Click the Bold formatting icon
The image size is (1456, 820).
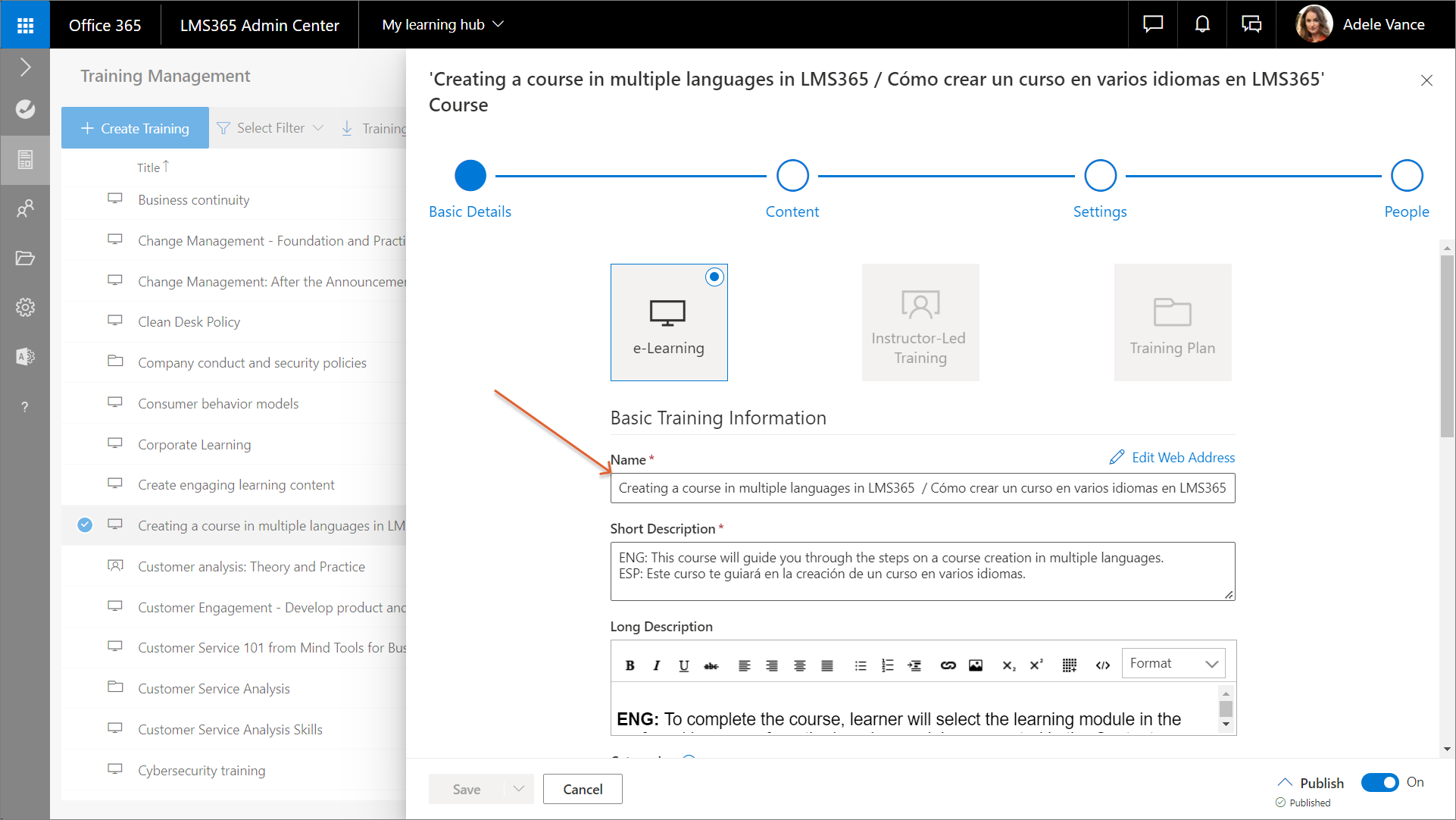630,665
